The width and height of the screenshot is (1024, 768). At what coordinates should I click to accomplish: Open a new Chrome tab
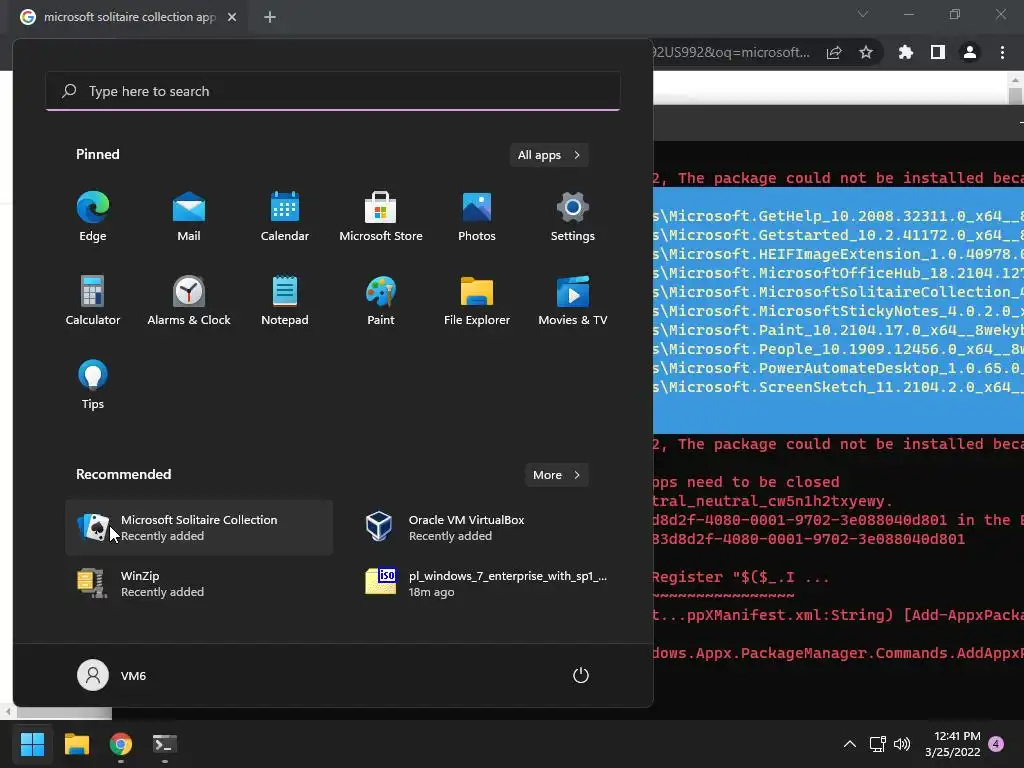pyautogui.click(x=270, y=17)
